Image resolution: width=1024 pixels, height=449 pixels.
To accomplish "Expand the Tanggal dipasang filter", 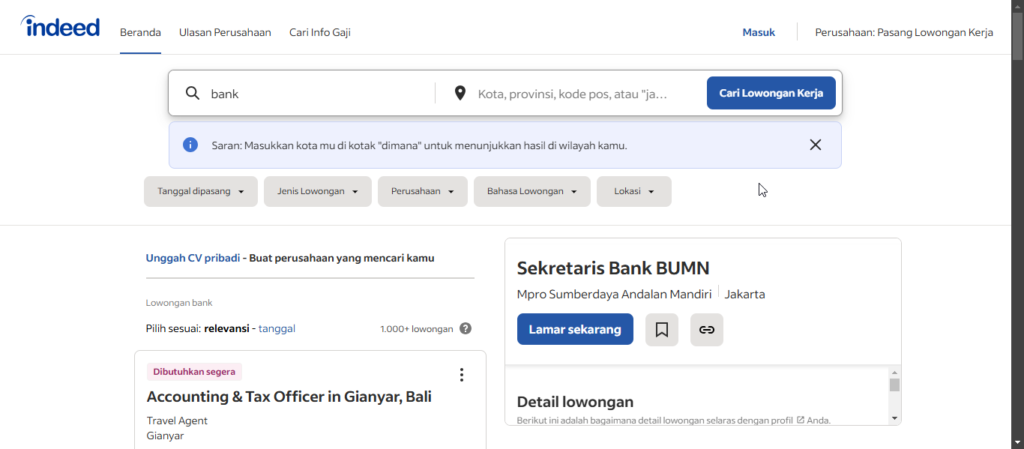I will [x=200, y=191].
